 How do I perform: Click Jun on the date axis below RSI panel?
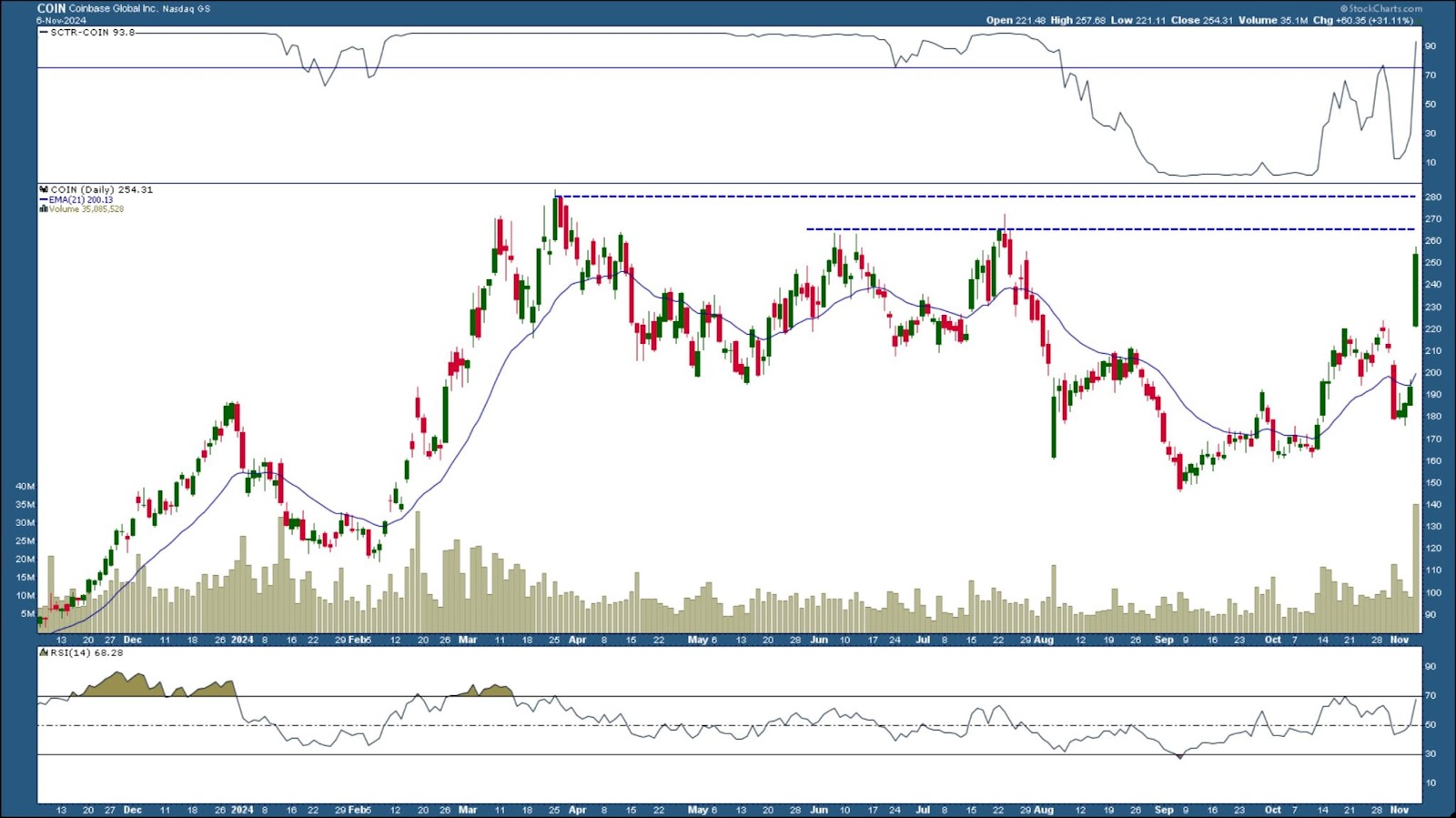819,810
